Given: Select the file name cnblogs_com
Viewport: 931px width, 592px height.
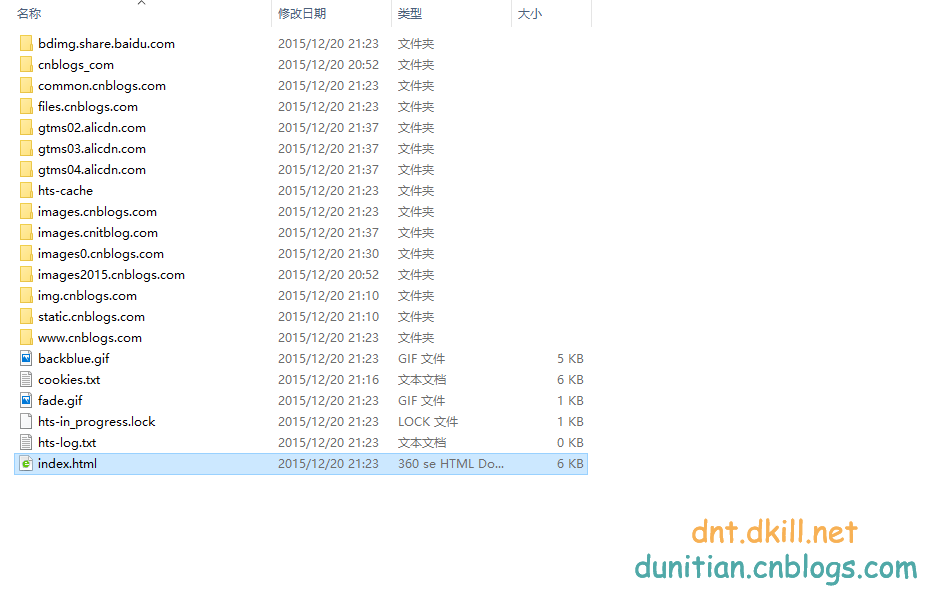Looking at the screenshot, I should pyautogui.click(x=76, y=64).
